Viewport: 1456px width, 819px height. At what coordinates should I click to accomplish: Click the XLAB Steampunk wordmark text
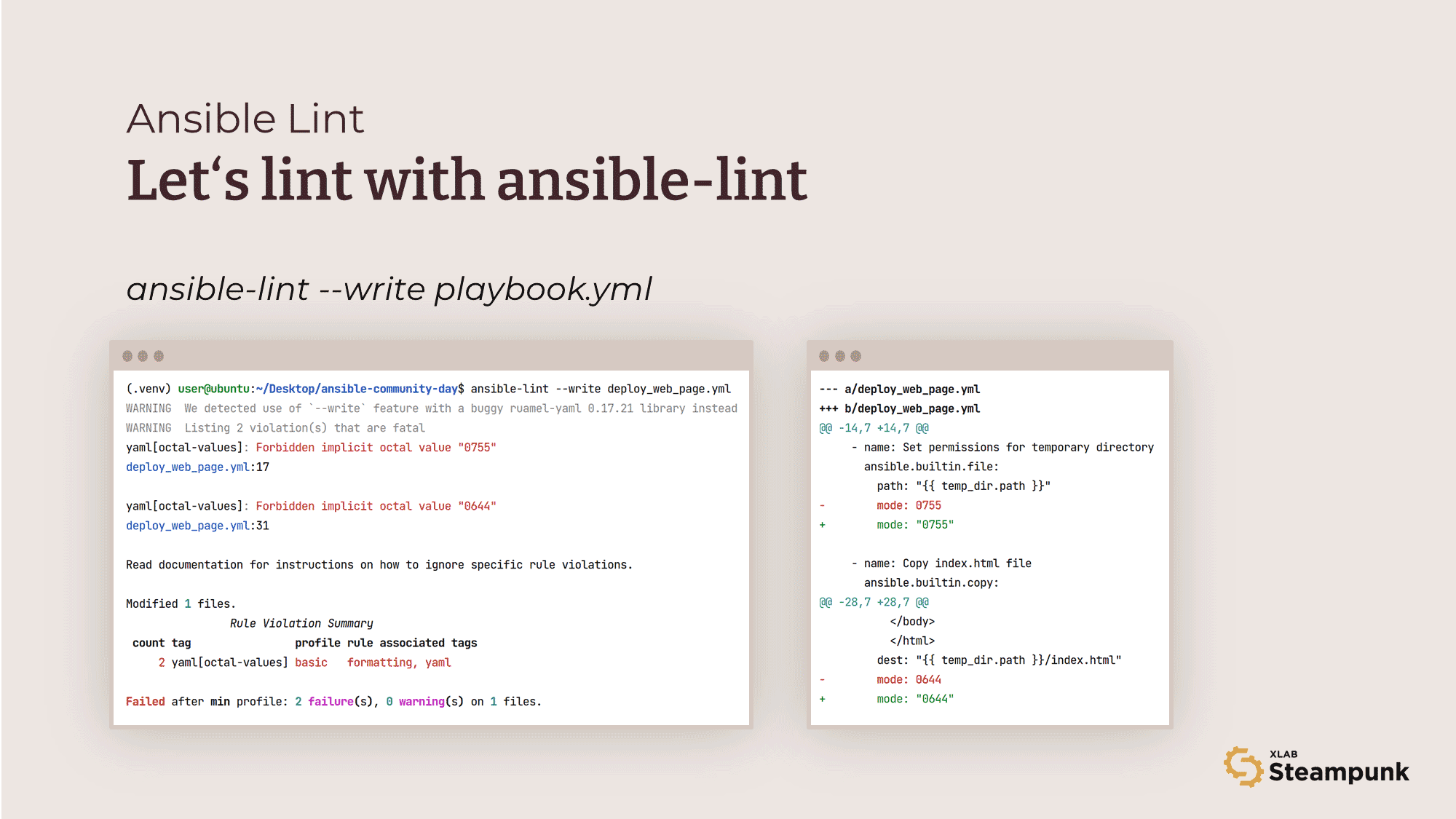tap(1338, 770)
